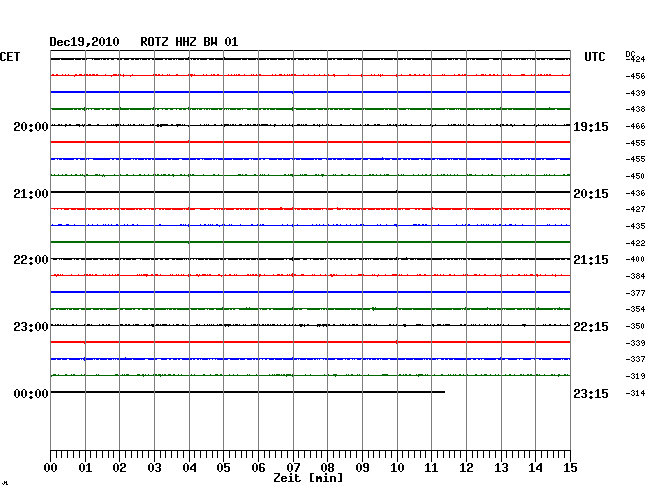650x494 pixels.
Task: Click the DC offset value -384
Action: 635,276
